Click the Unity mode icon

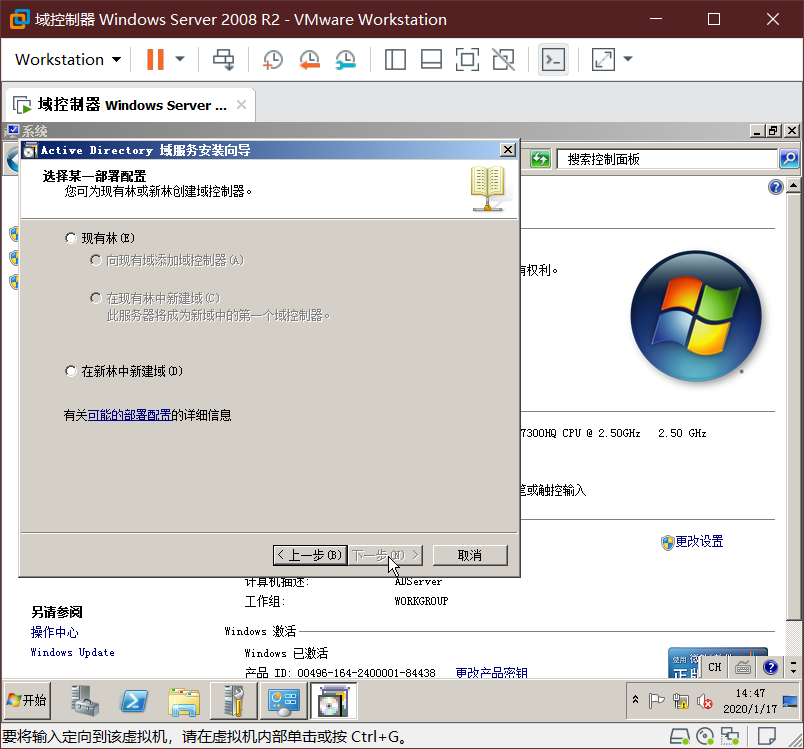(504, 59)
